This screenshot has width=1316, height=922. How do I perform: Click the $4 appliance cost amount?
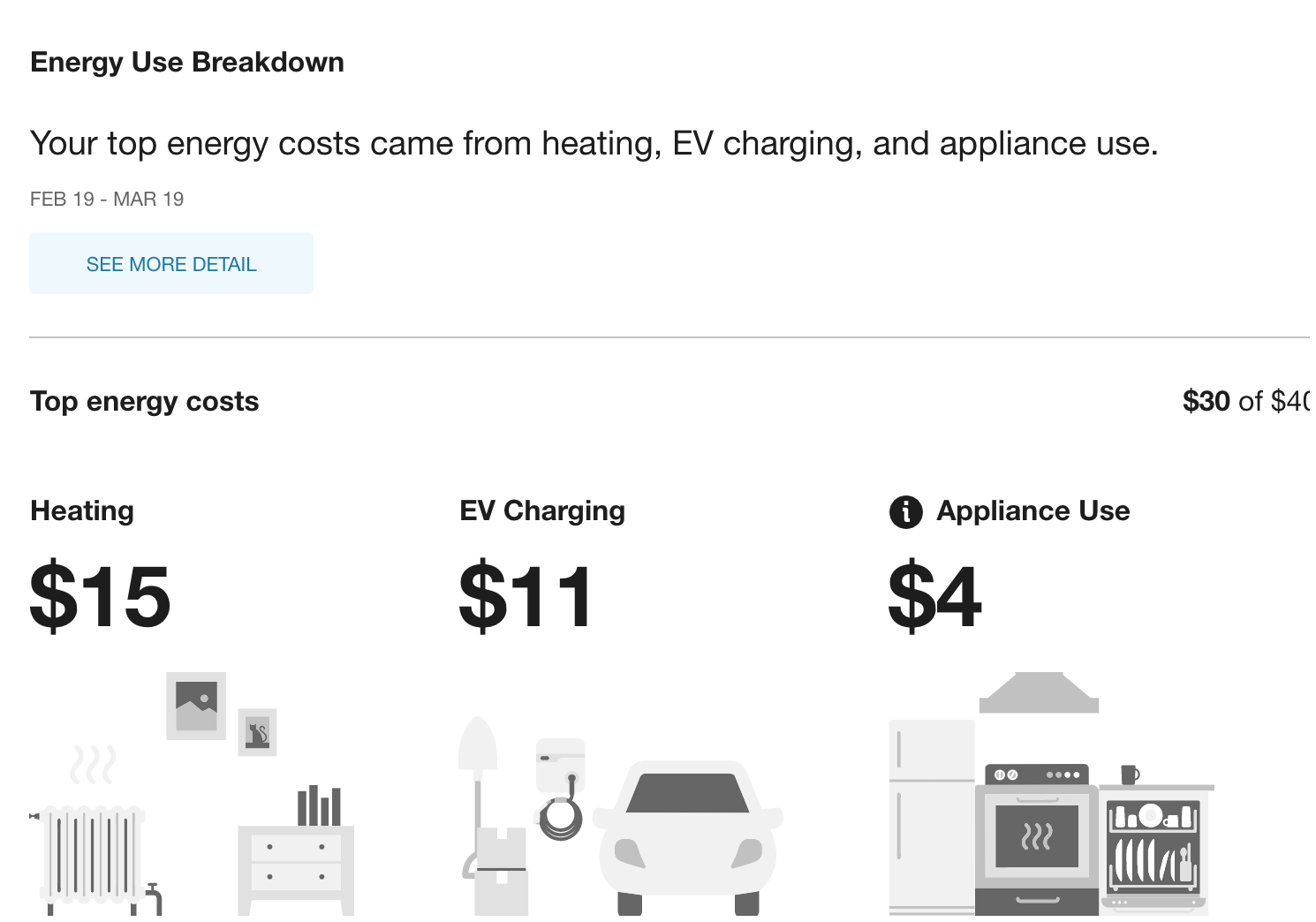click(934, 597)
